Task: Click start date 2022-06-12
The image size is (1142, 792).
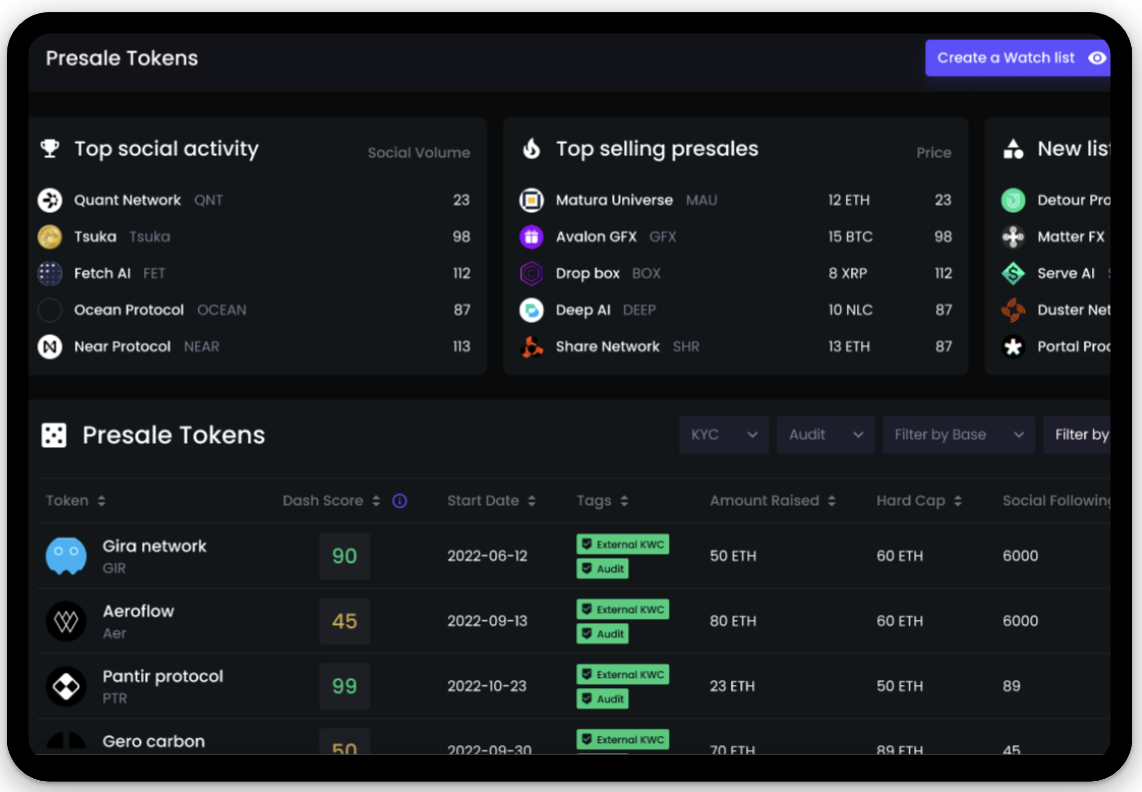Action: [487, 556]
